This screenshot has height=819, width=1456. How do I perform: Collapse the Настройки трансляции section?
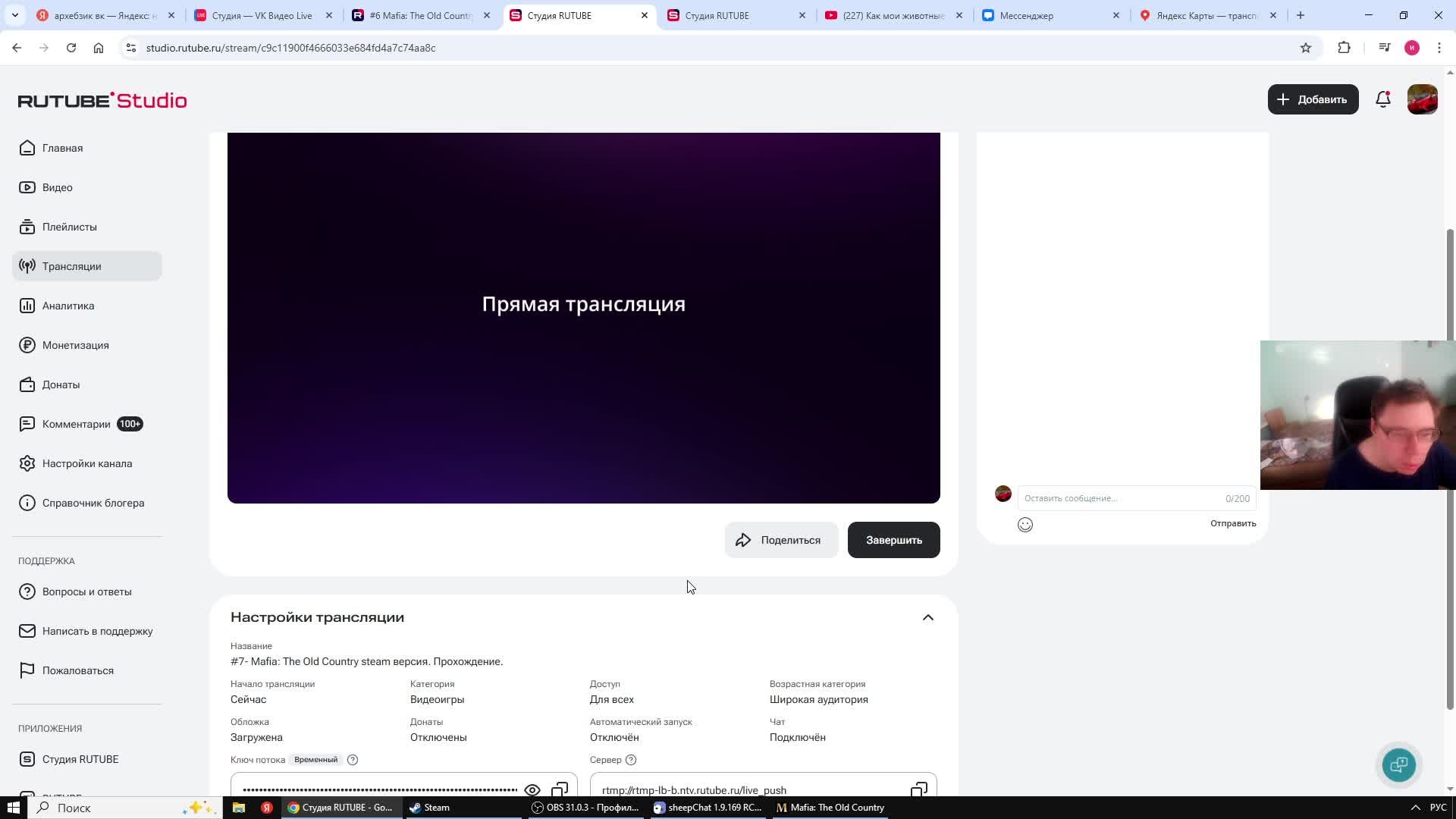[927, 617]
